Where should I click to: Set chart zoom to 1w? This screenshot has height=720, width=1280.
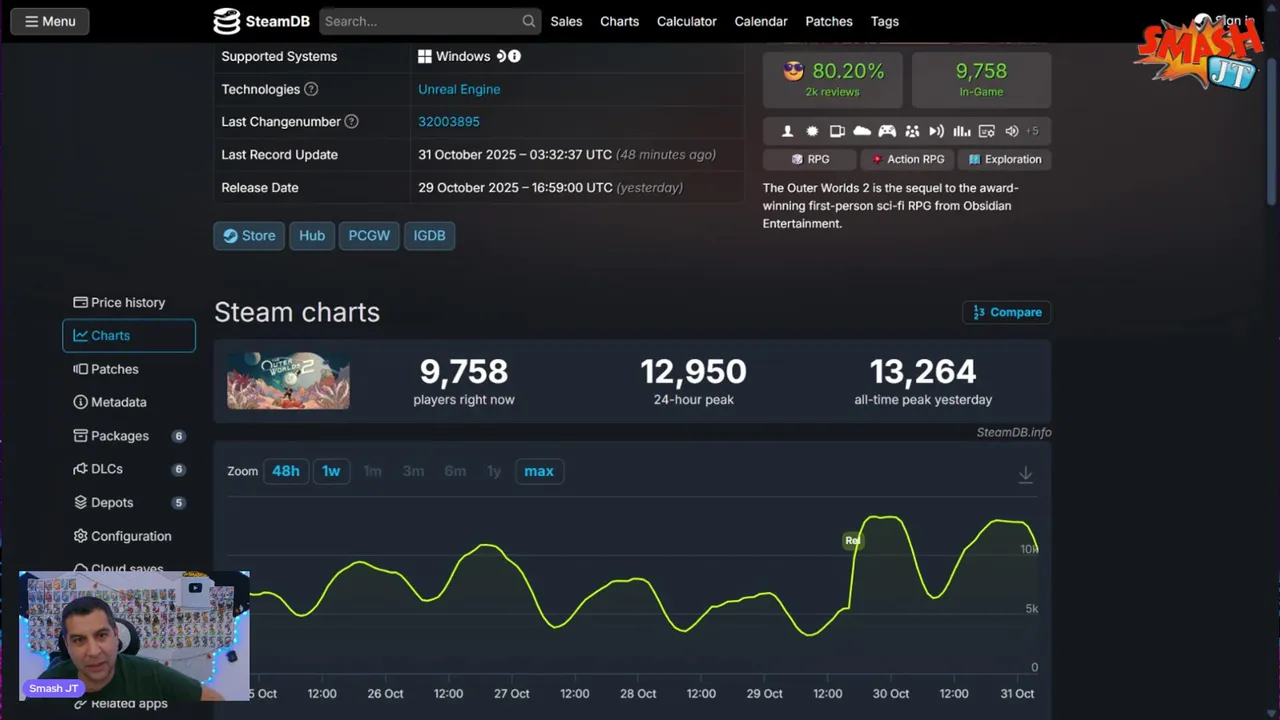point(331,471)
